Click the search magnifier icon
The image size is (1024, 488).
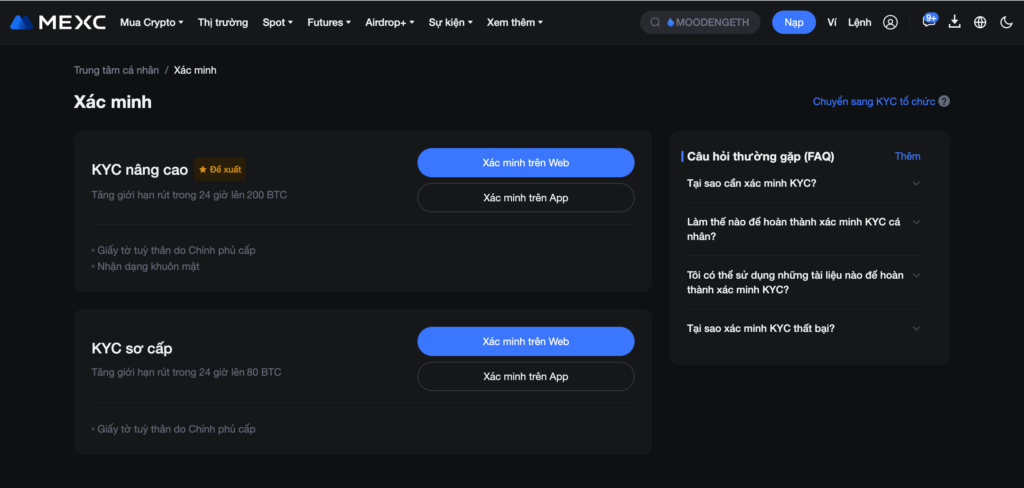pyautogui.click(x=655, y=22)
